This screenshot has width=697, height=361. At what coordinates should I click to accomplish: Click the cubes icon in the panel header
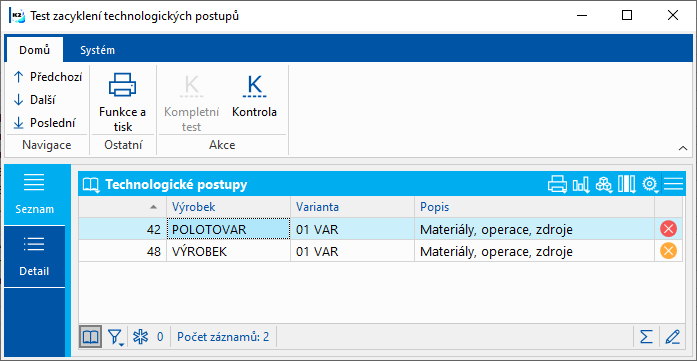[603, 185]
